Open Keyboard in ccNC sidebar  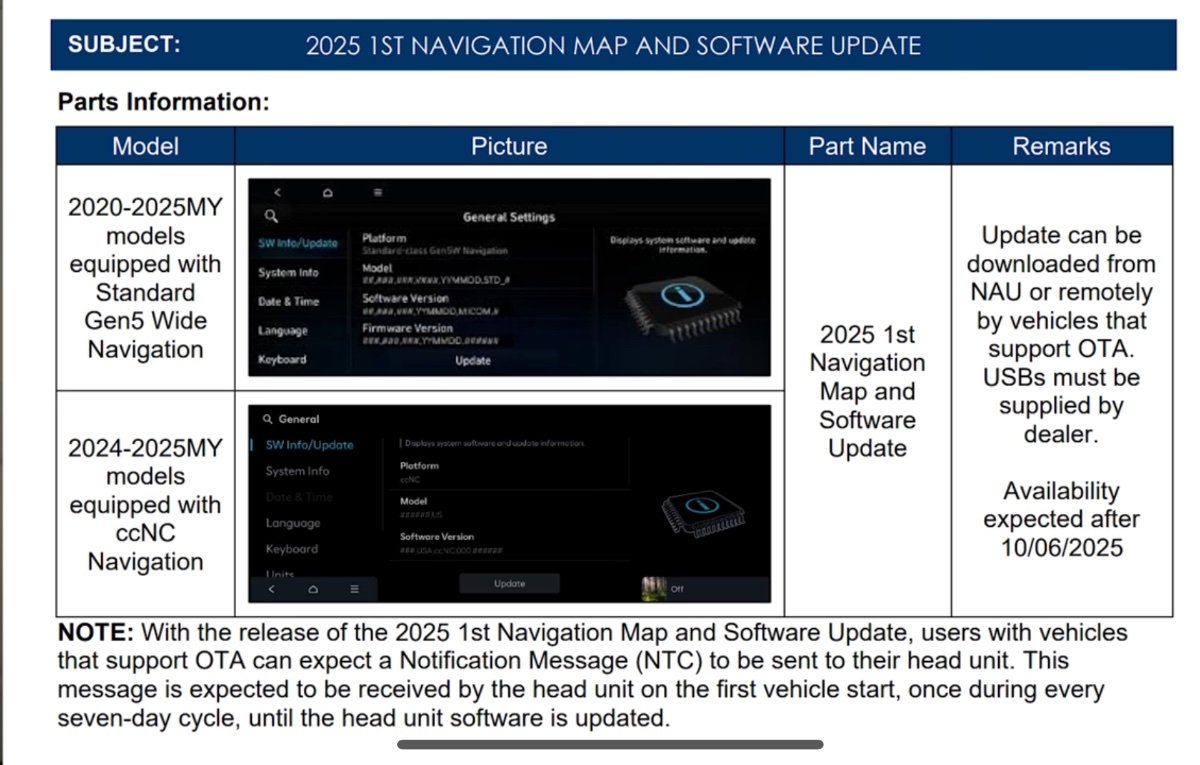pyautogui.click(x=291, y=549)
